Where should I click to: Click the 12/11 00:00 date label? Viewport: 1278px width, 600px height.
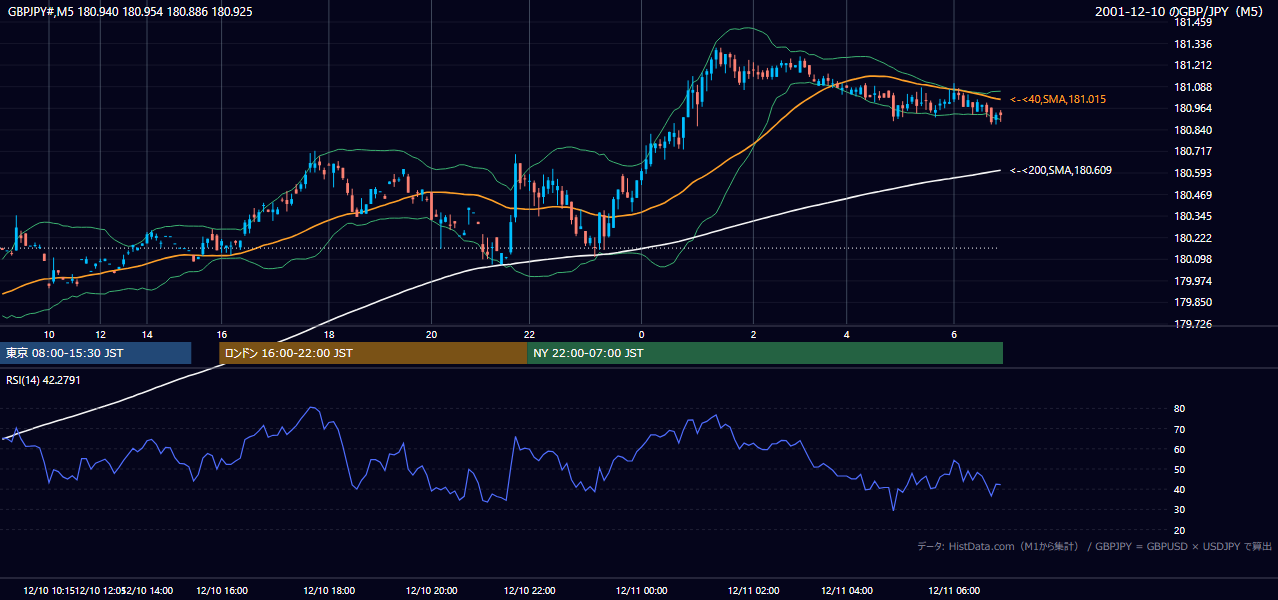click(641, 590)
